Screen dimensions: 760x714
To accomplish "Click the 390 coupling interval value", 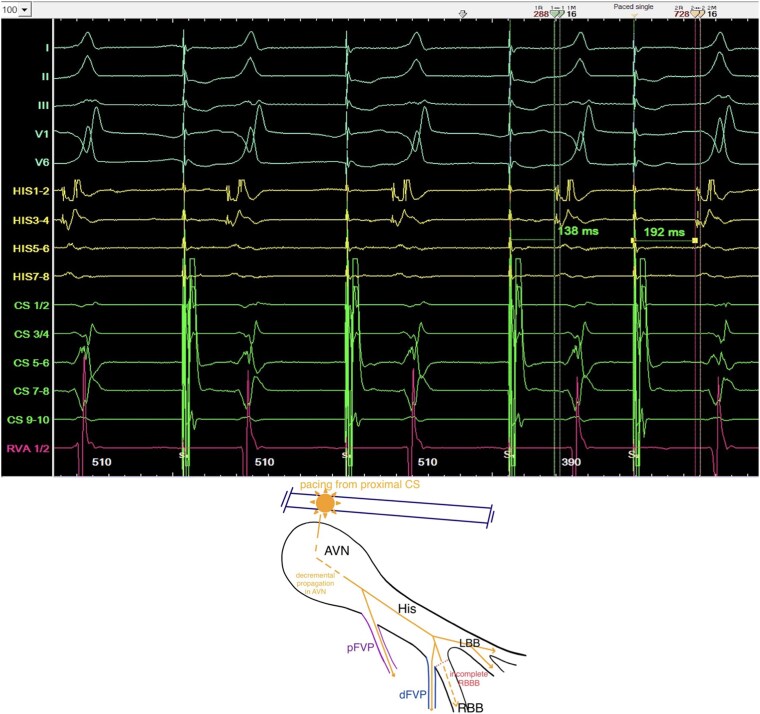I will [571, 462].
